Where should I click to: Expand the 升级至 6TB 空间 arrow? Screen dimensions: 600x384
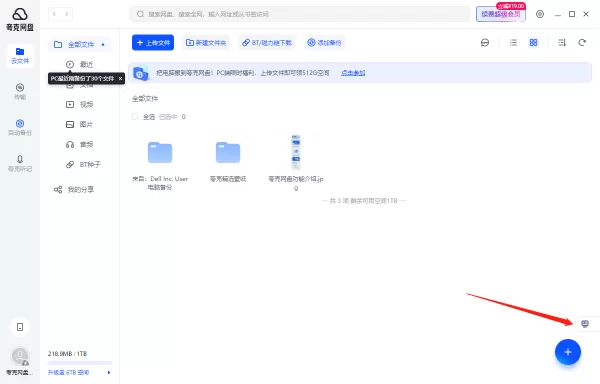pos(109,373)
